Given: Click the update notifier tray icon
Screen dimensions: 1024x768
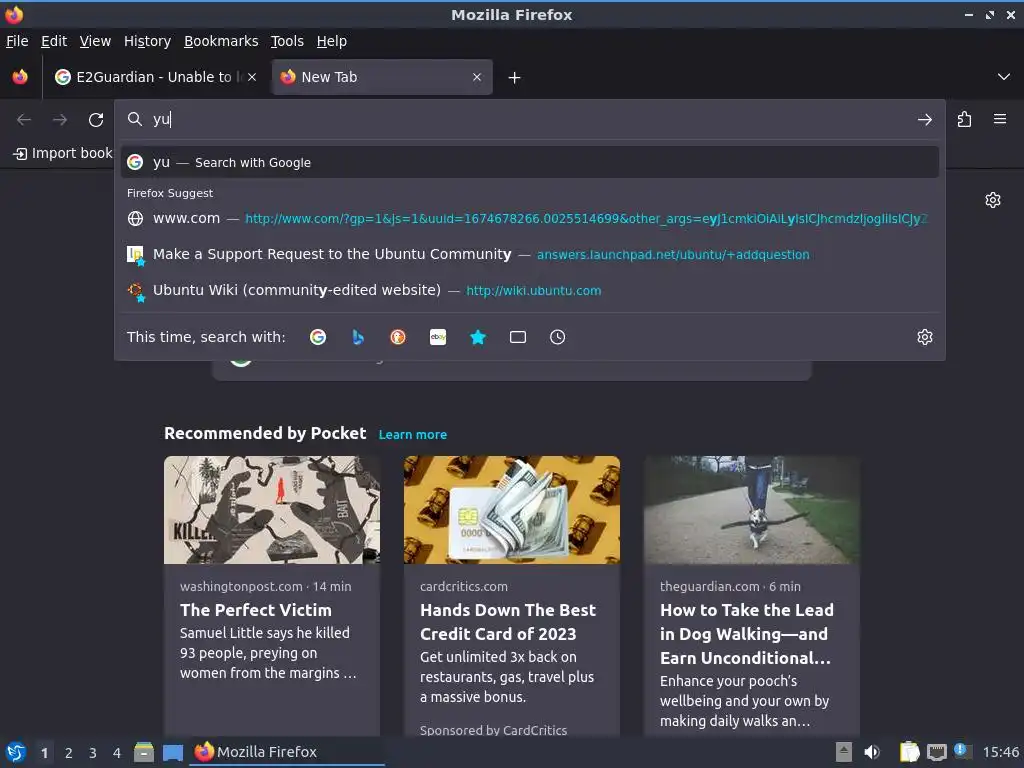Looking at the screenshot, I should tap(962, 750).
